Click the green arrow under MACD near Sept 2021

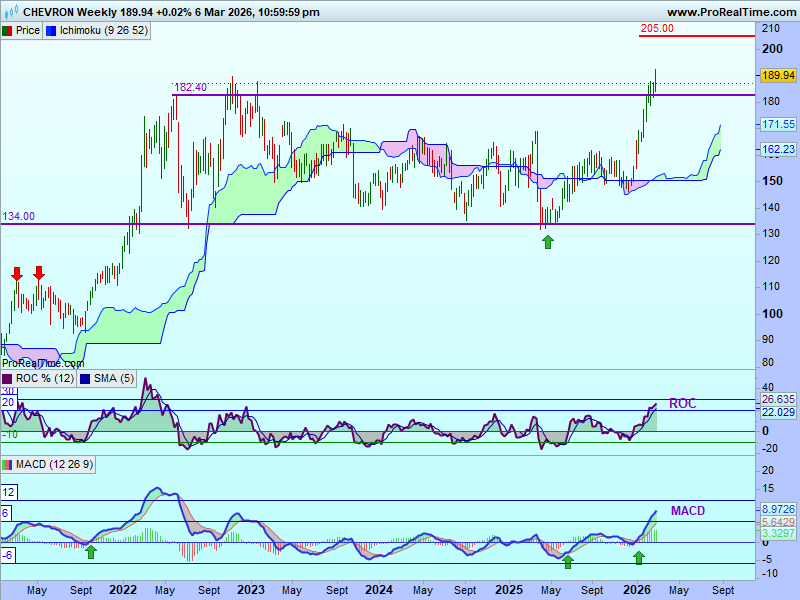[91, 551]
